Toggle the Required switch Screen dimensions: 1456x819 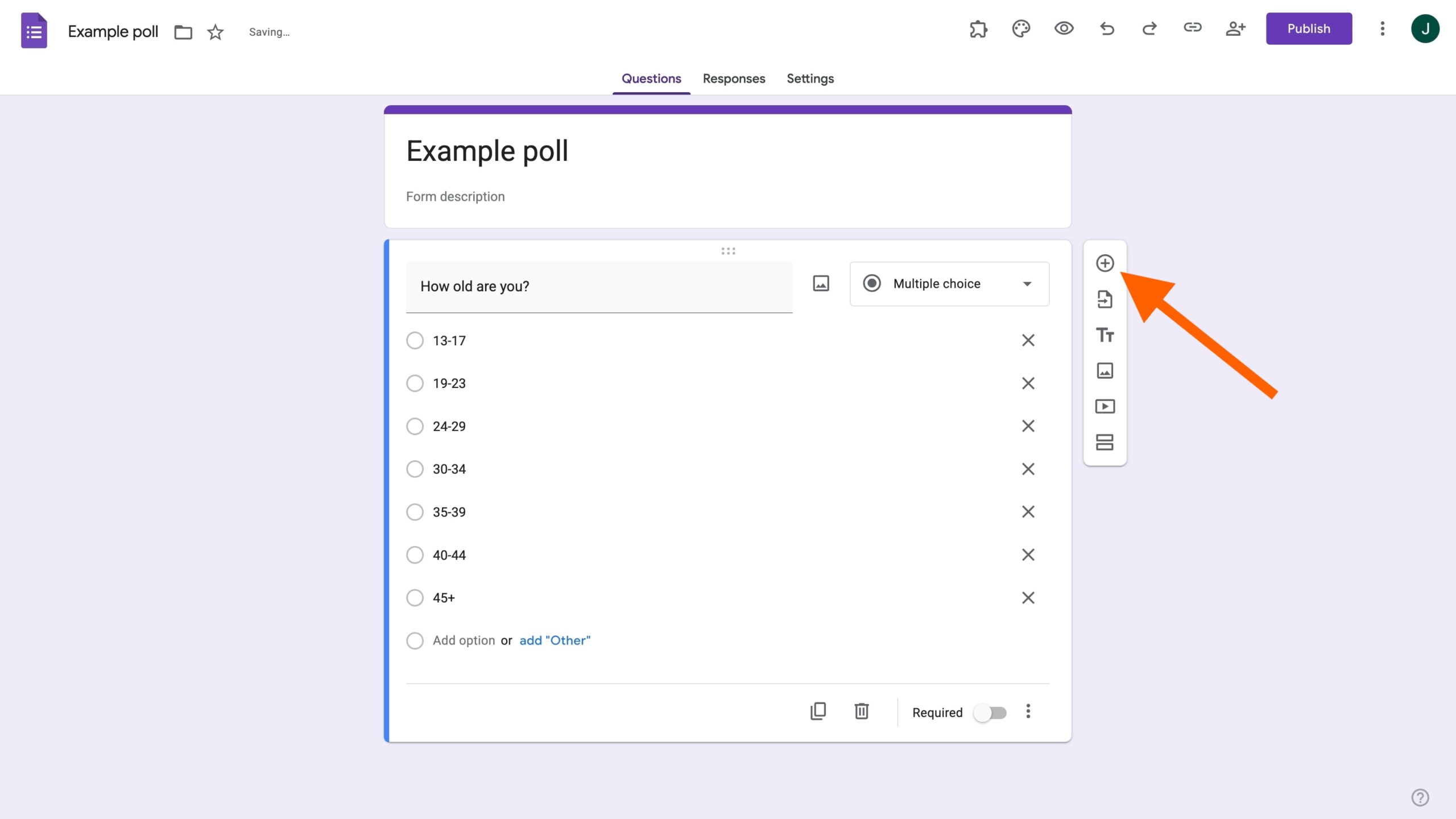990,713
